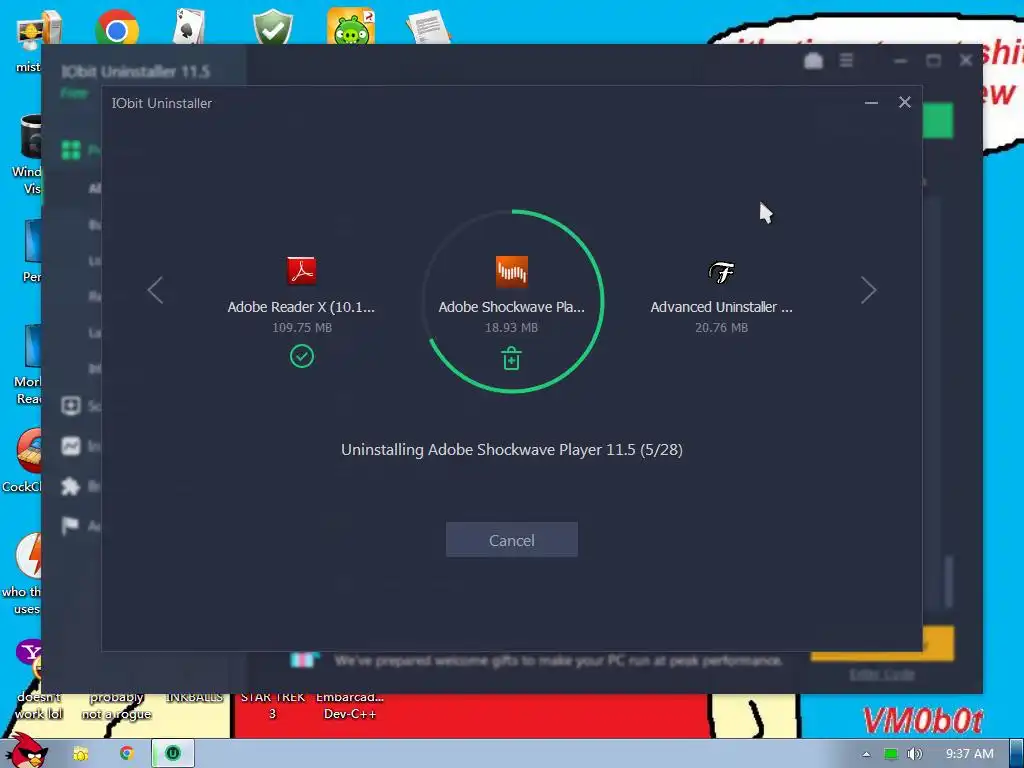Open the STAR TREK 3 desktop shortcut
The width and height of the screenshot is (1024, 768).
point(272,706)
